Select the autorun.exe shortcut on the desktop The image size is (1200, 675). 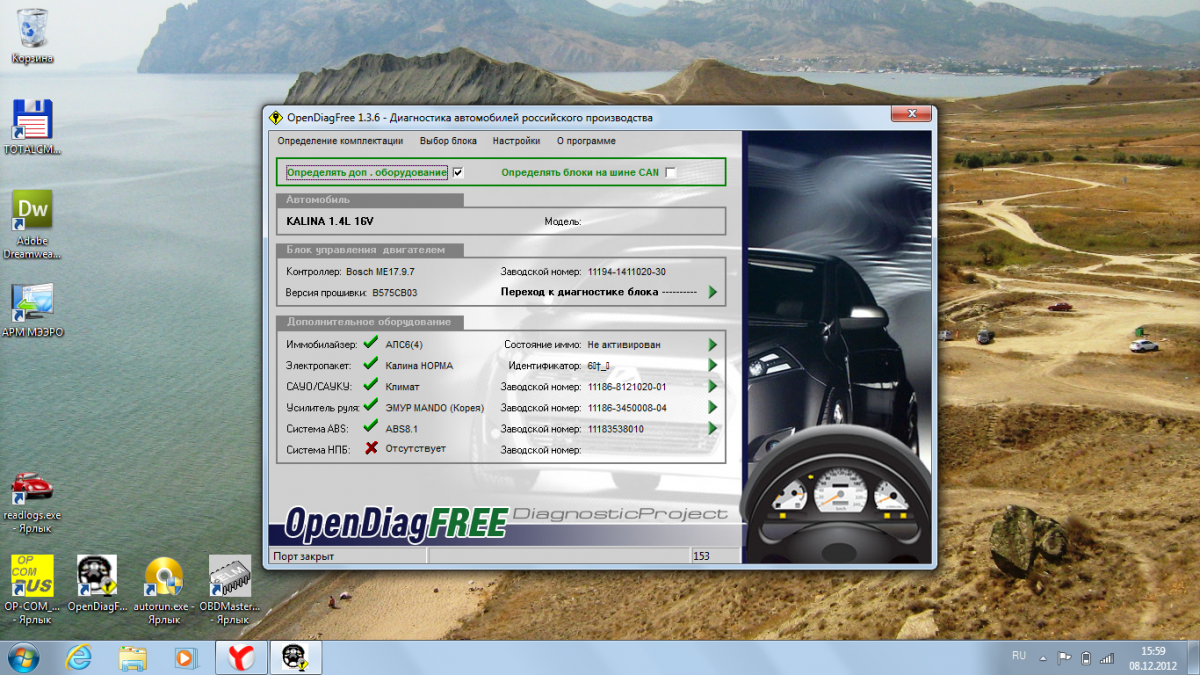164,590
